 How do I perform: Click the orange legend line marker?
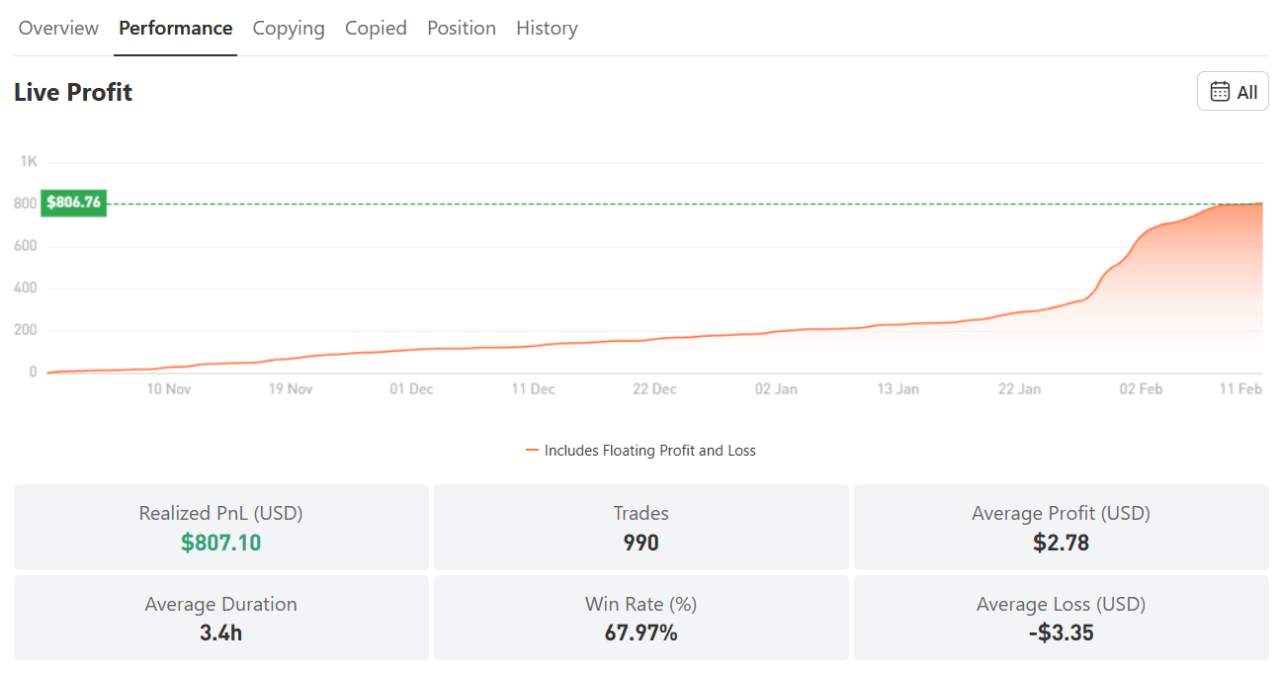click(532, 451)
